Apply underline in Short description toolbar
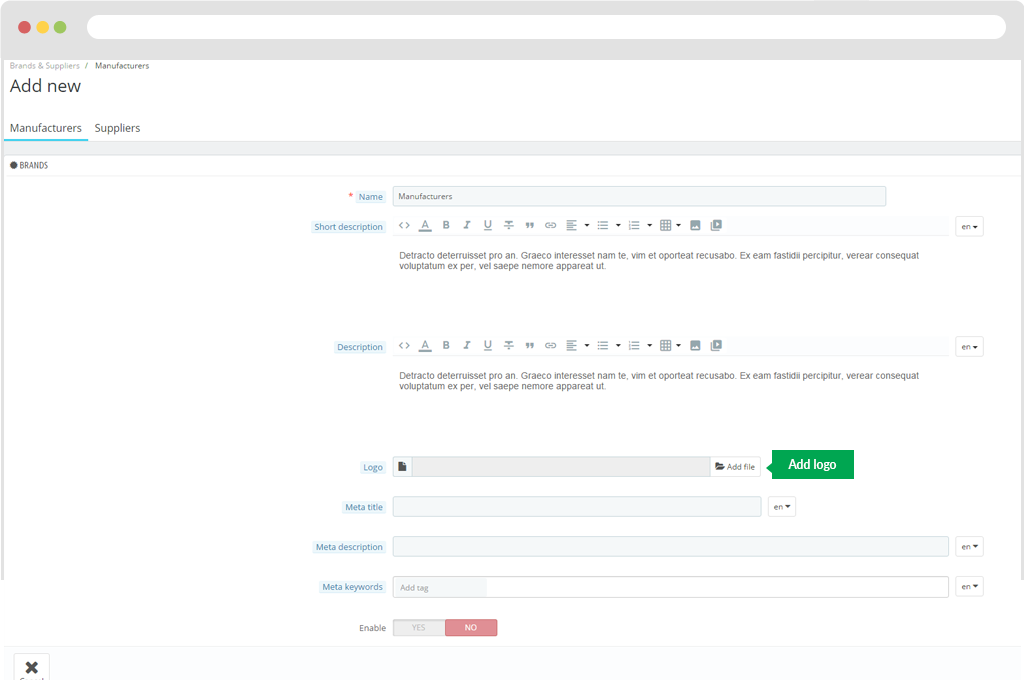This screenshot has height=680, width=1024. coord(488,225)
